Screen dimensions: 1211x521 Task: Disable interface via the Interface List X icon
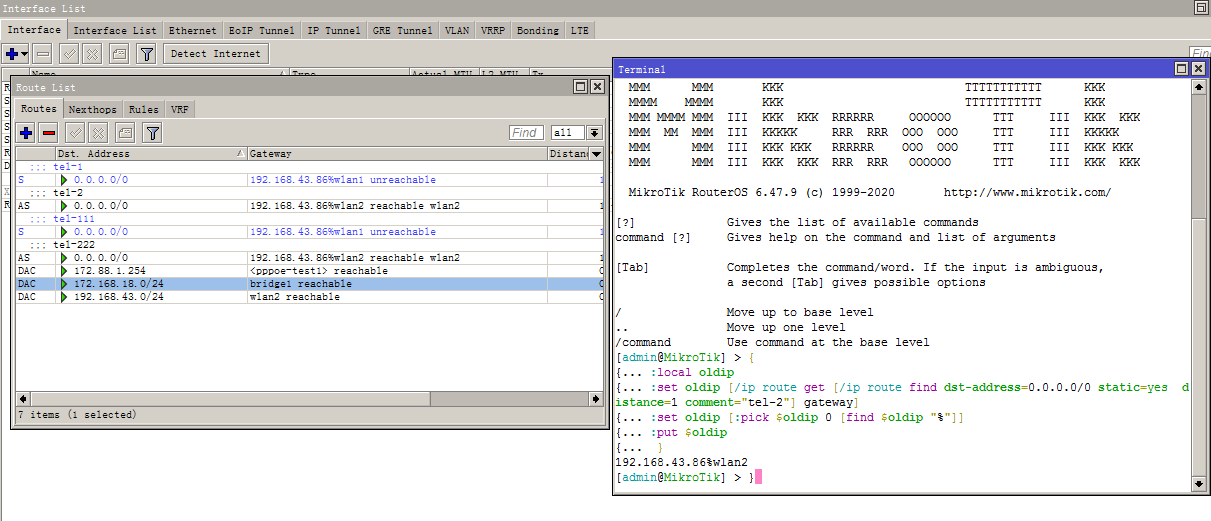point(91,54)
